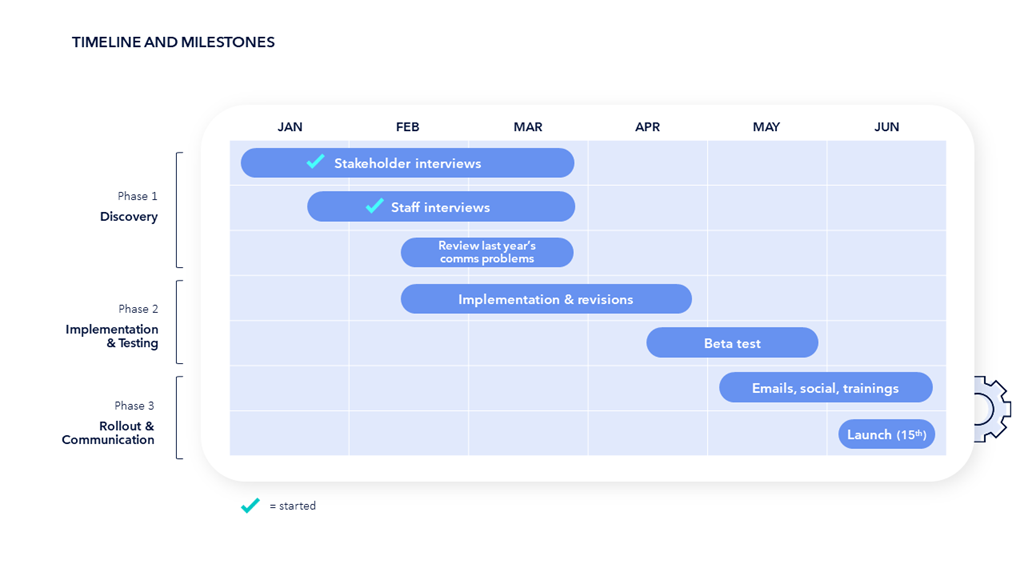Click the JAN month header
This screenshot has width=1024, height=576.
[x=290, y=127]
